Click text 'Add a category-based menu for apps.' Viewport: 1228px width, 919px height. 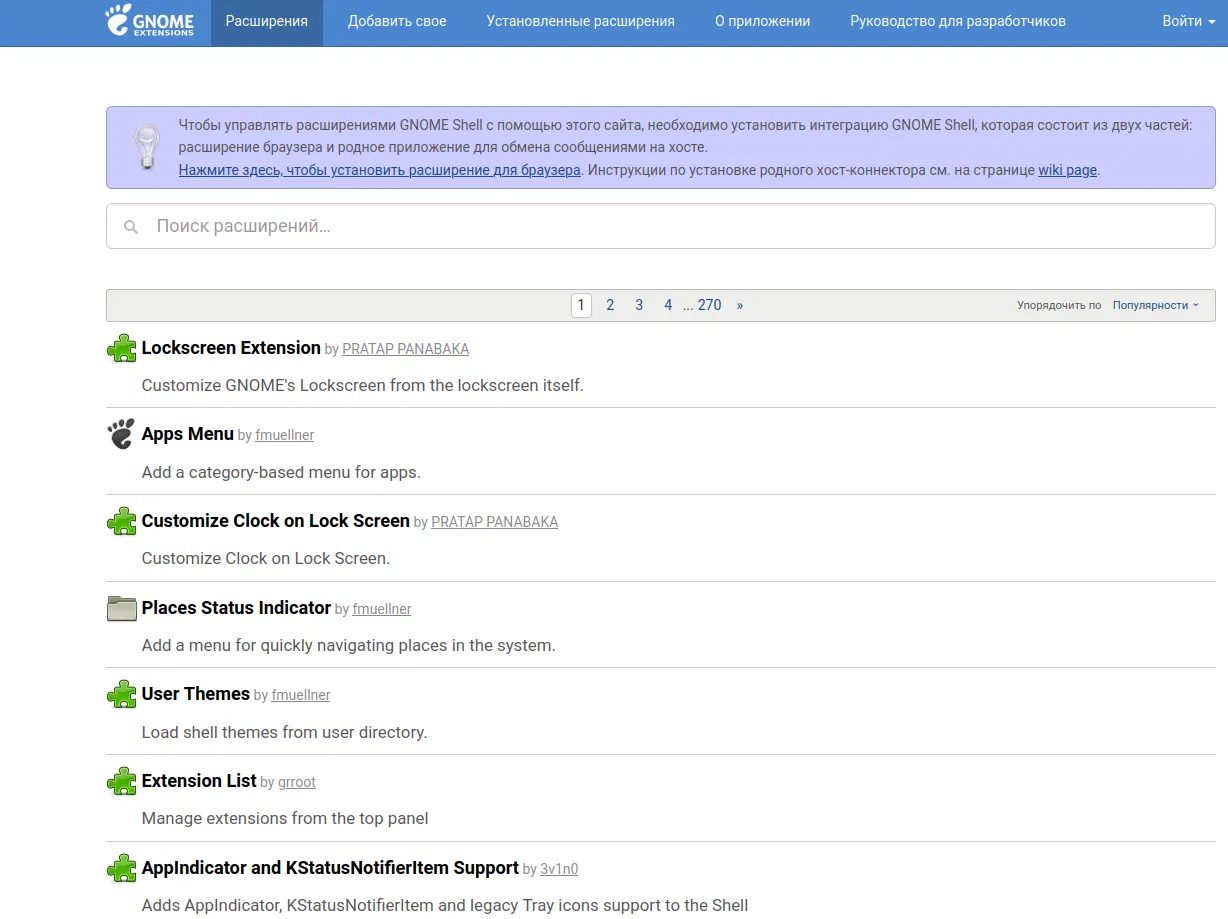coord(281,472)
